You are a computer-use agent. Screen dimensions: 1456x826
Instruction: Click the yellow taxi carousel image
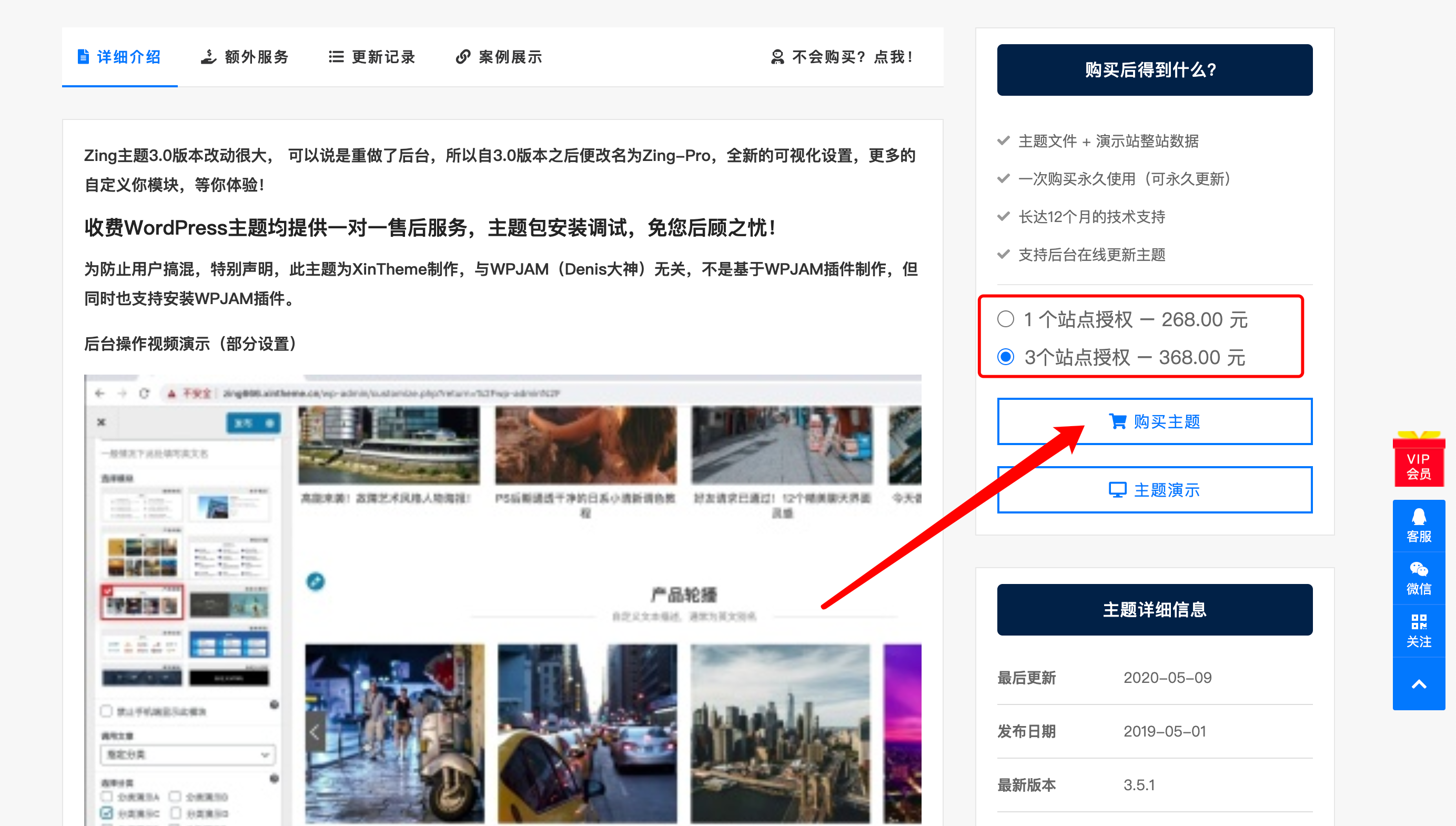(x=587, y=733)
